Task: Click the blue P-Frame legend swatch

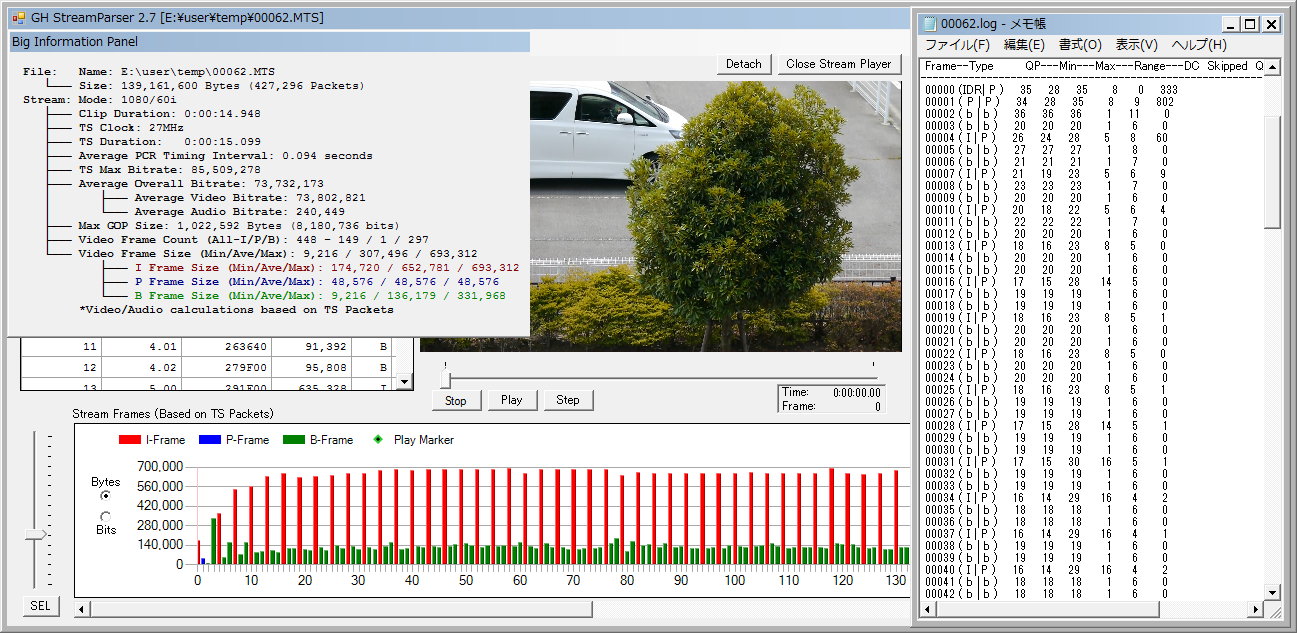Action: click(208, 440)
